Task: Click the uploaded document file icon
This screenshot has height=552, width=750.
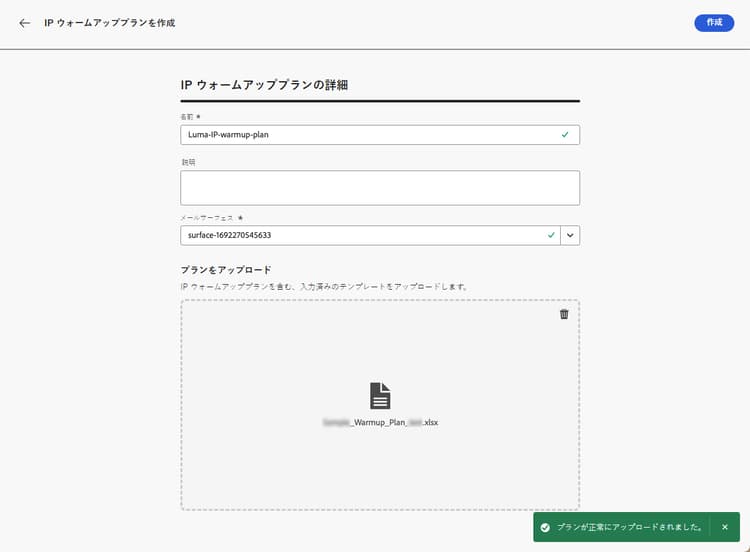Action: [380, 396]
